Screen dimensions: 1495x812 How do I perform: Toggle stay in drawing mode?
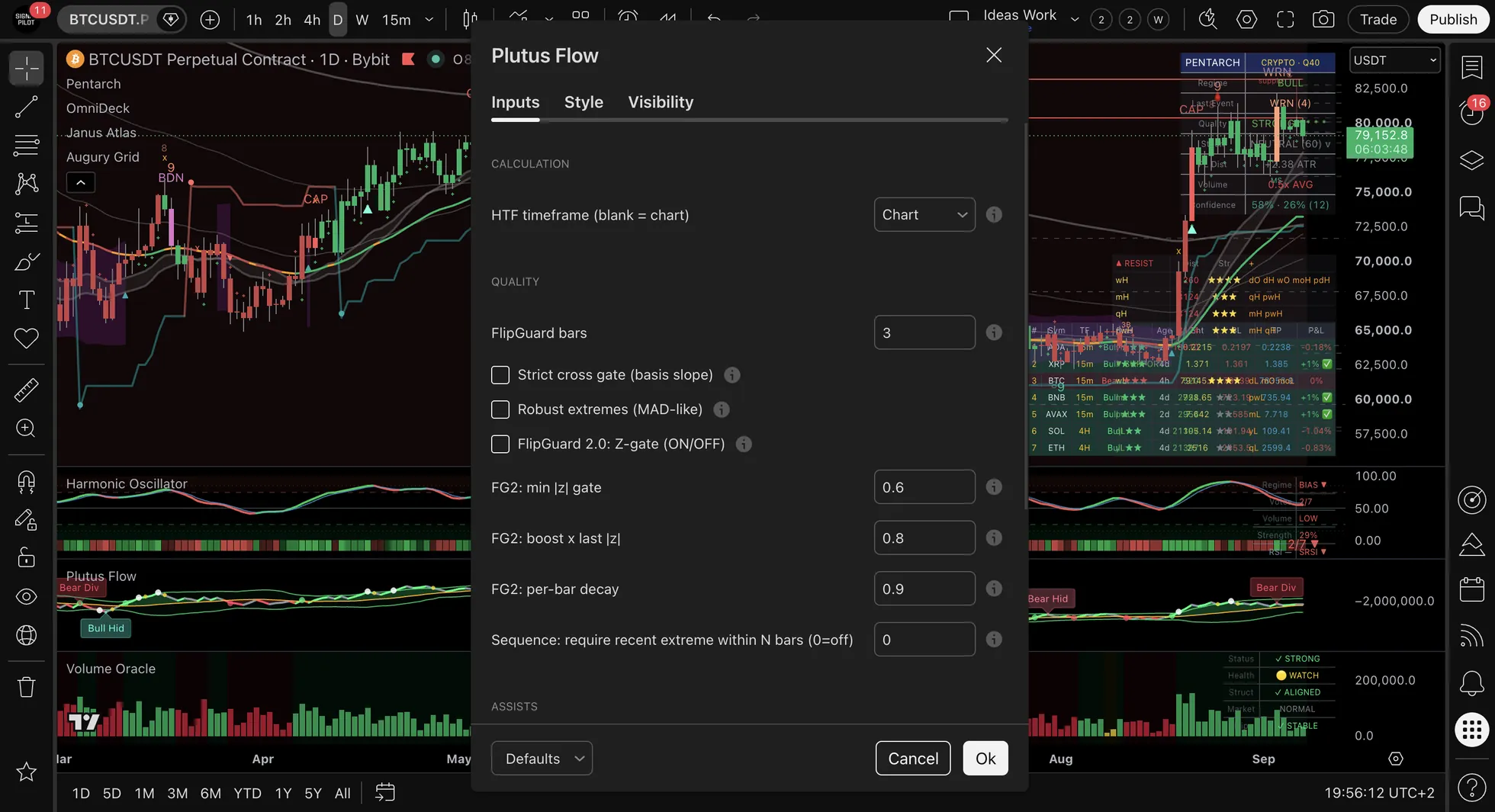(27, 520)
